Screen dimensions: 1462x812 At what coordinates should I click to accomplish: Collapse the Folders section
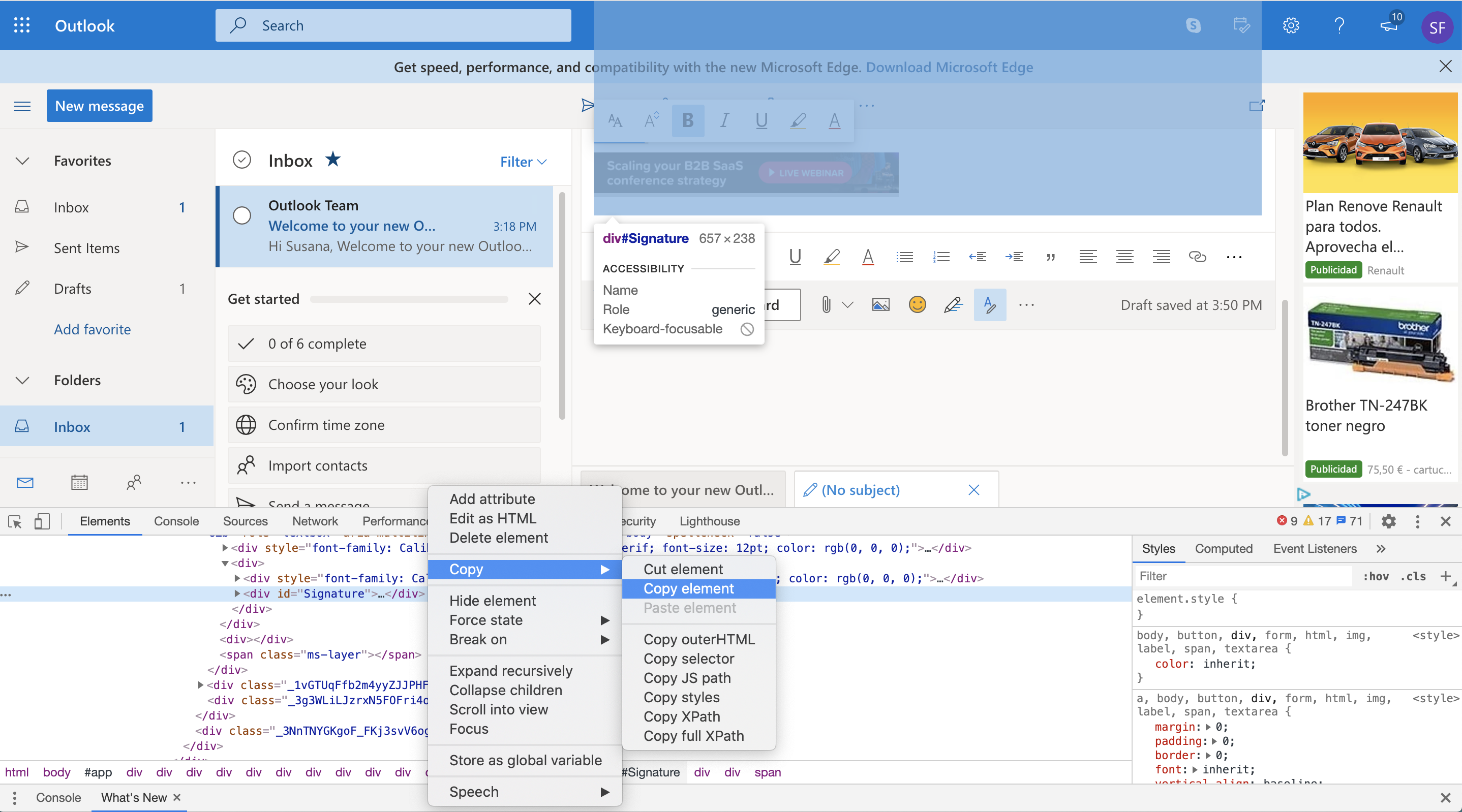(22, 381)
